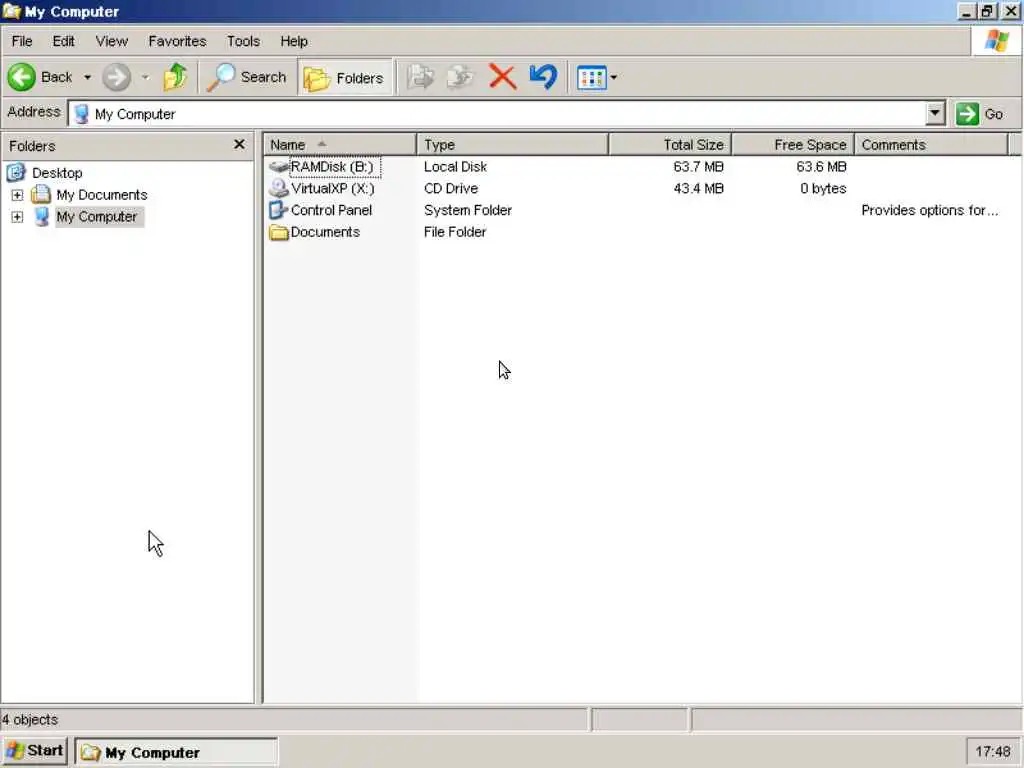1024x768 pixels.
Task: Click My Computer taskbar button
Action: (176, 752)
